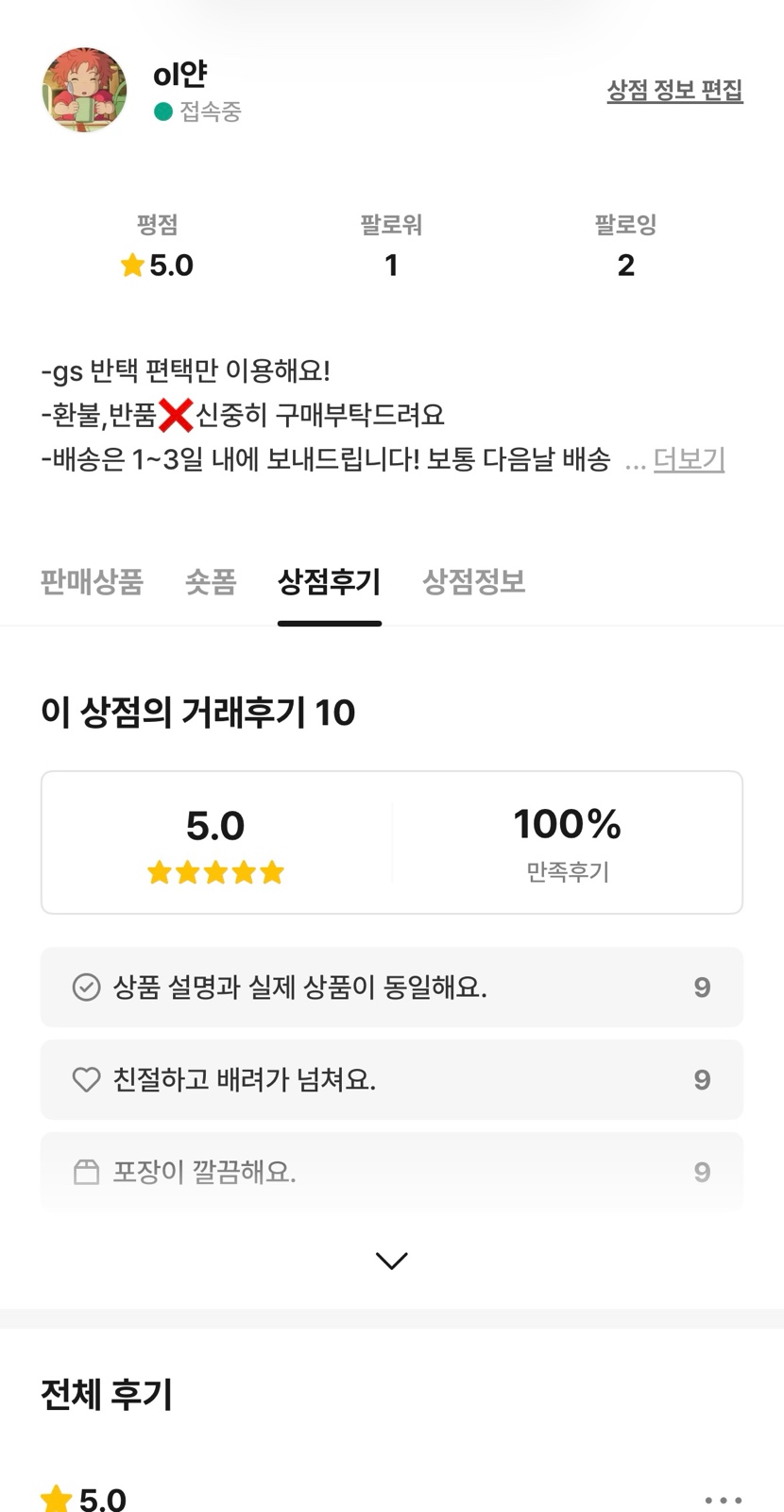Click the yellow star beside the 5.0 평점

pyautogui.click(x=132, y=266)
